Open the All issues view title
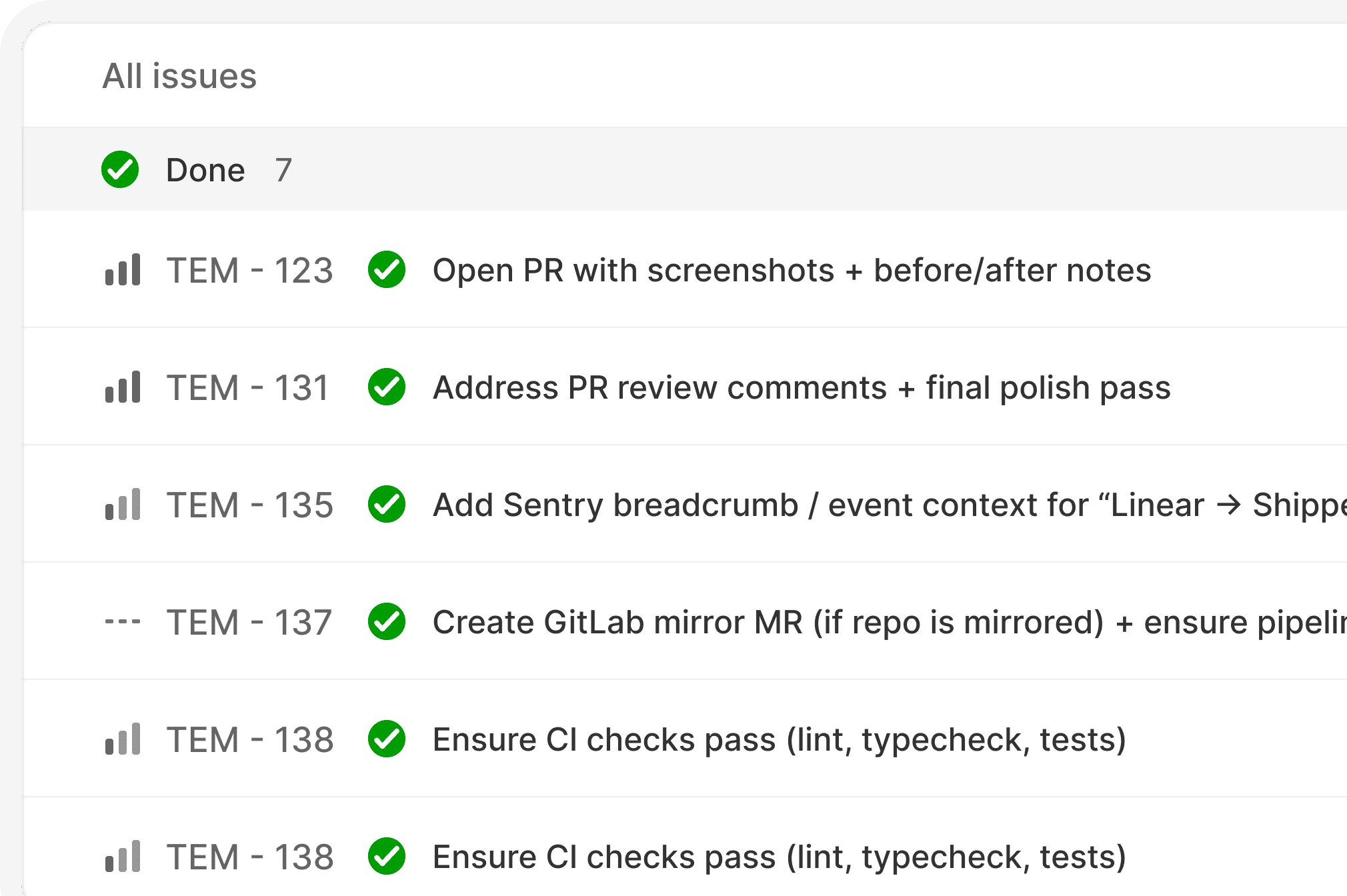 coord(179,76)
